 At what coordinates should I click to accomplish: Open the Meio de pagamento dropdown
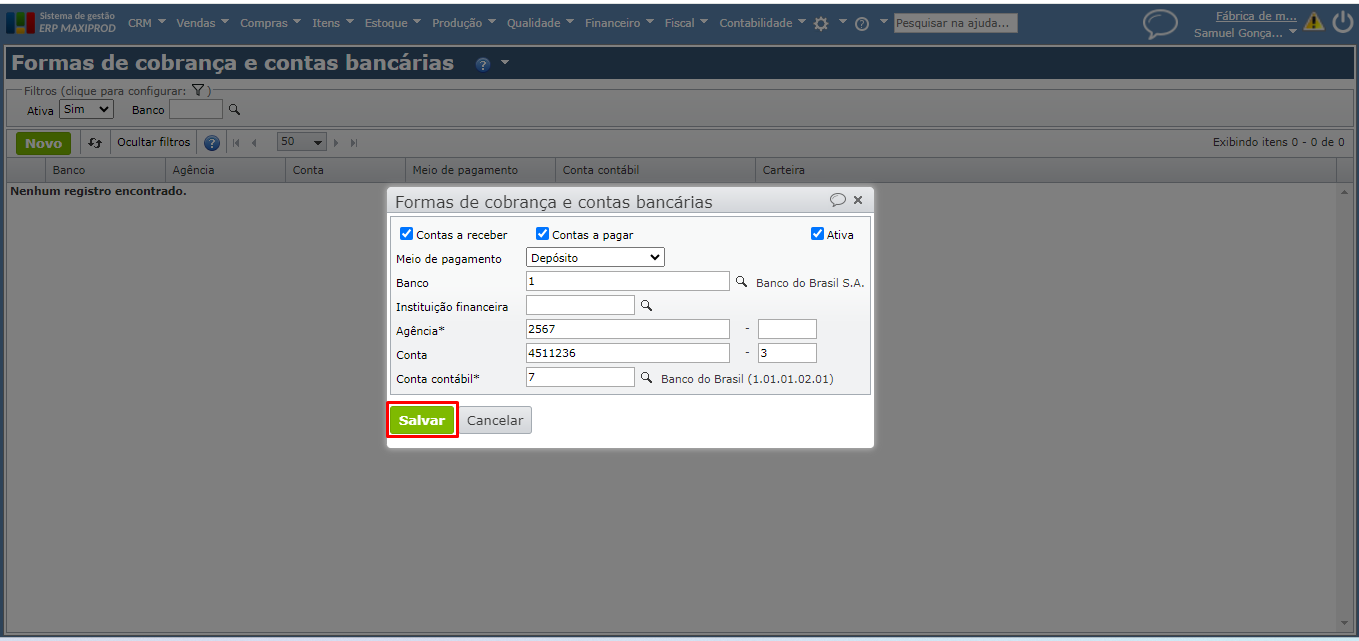coord(595,258)
